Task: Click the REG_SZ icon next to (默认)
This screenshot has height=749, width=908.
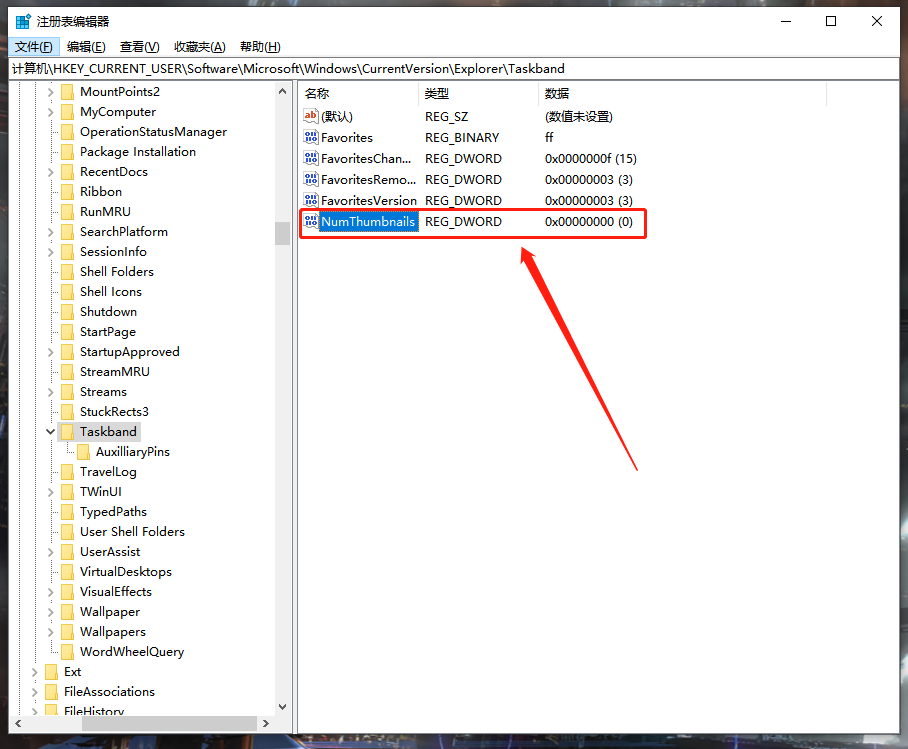Action: pyautogui.click(x=310, y=116)
